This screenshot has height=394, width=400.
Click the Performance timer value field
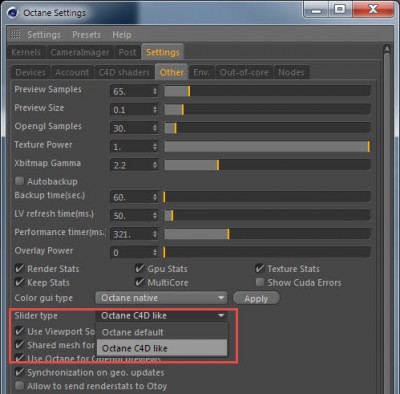134,234
